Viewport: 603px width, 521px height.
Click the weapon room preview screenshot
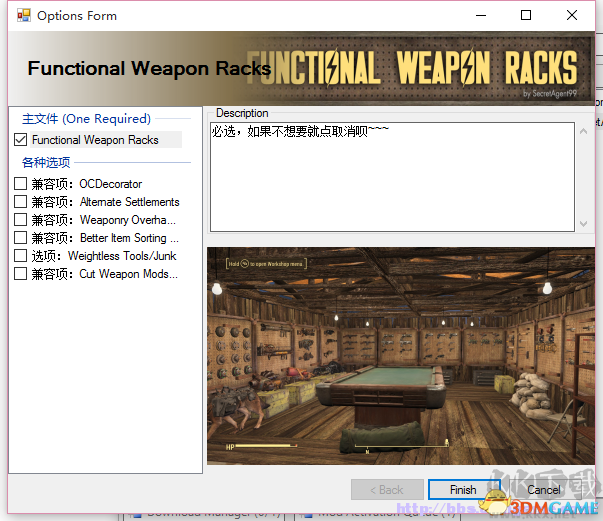pyautogui.click(x=401, y=356)
